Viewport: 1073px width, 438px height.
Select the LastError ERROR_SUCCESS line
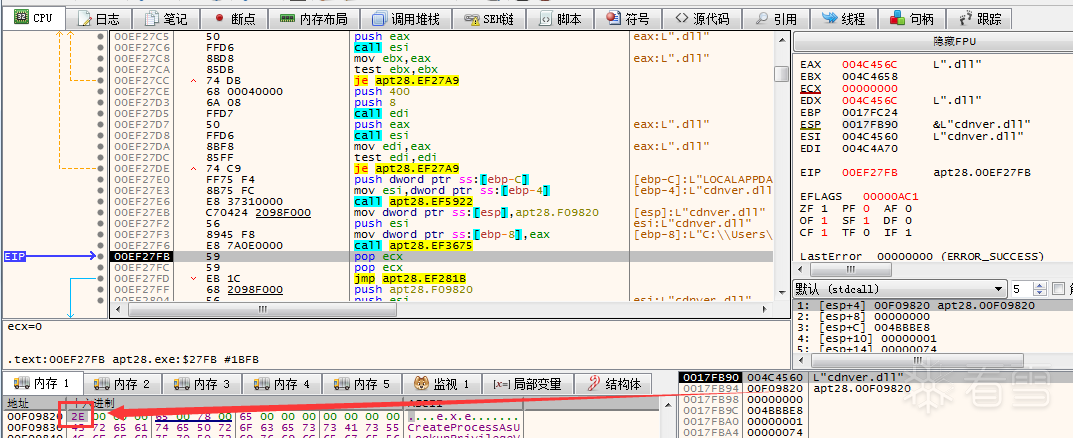[922, 257]
